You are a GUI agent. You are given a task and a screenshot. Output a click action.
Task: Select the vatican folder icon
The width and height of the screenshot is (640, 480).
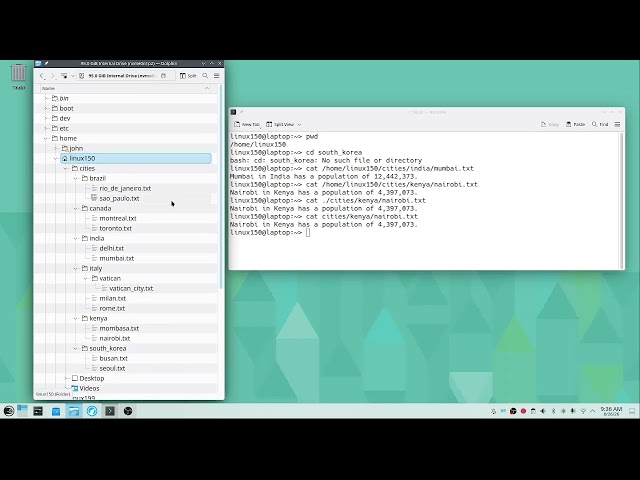(x=95, y=278)
